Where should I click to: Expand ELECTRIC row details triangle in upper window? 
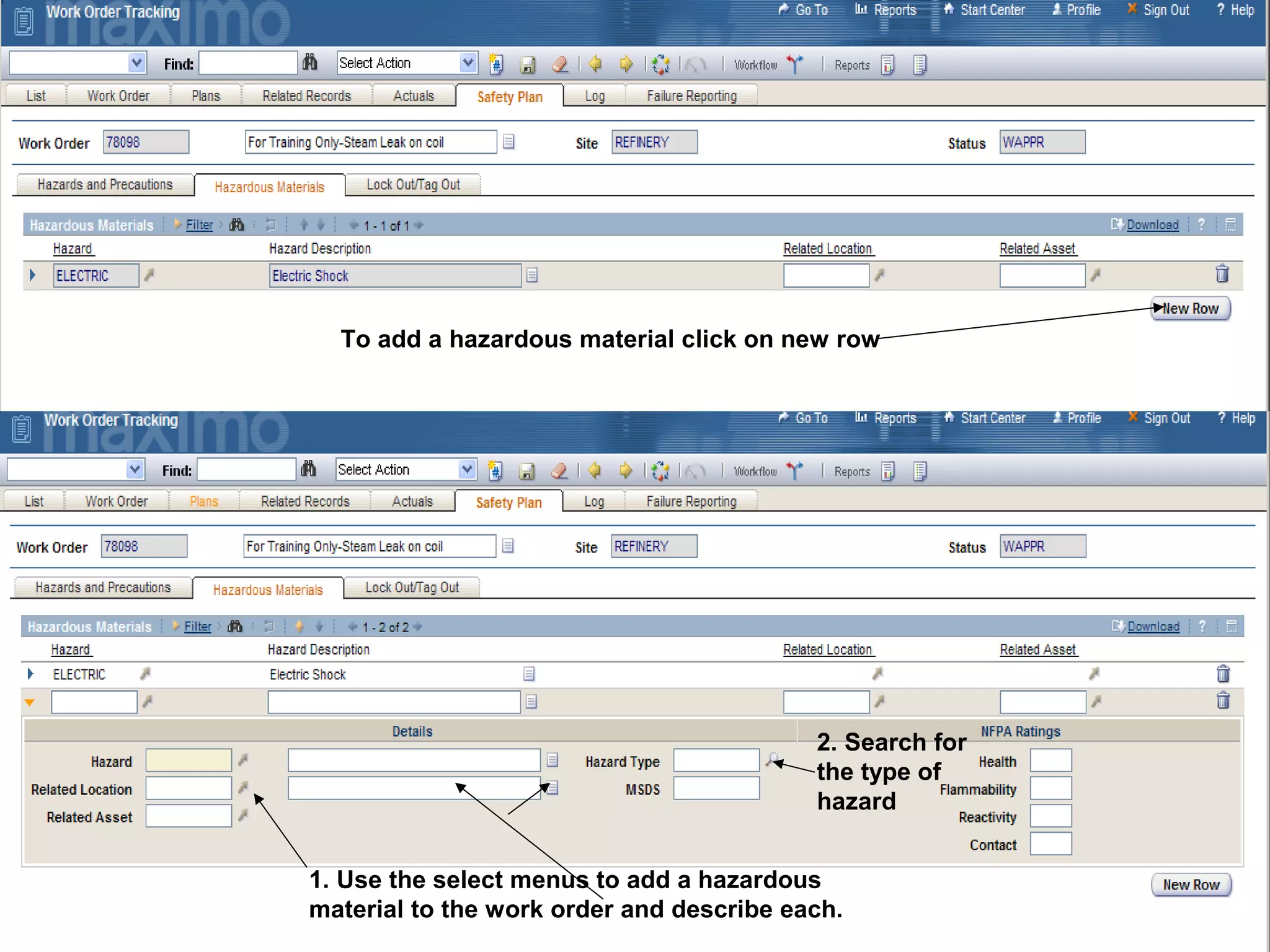32,275
